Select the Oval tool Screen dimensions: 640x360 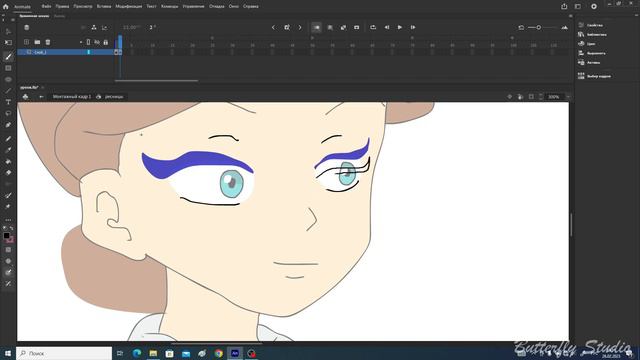(x=8, y=79)
